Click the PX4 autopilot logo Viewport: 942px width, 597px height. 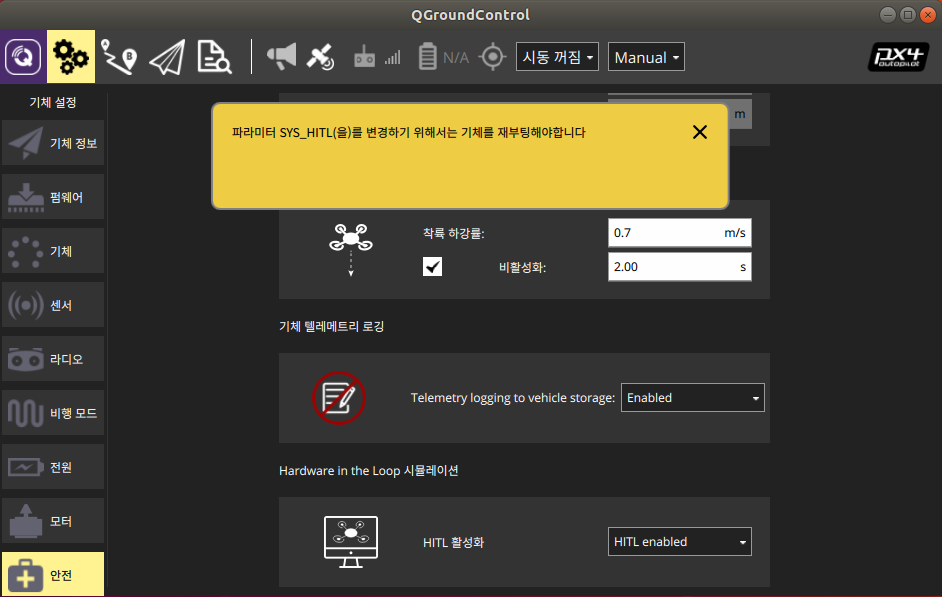pos(898,57)
